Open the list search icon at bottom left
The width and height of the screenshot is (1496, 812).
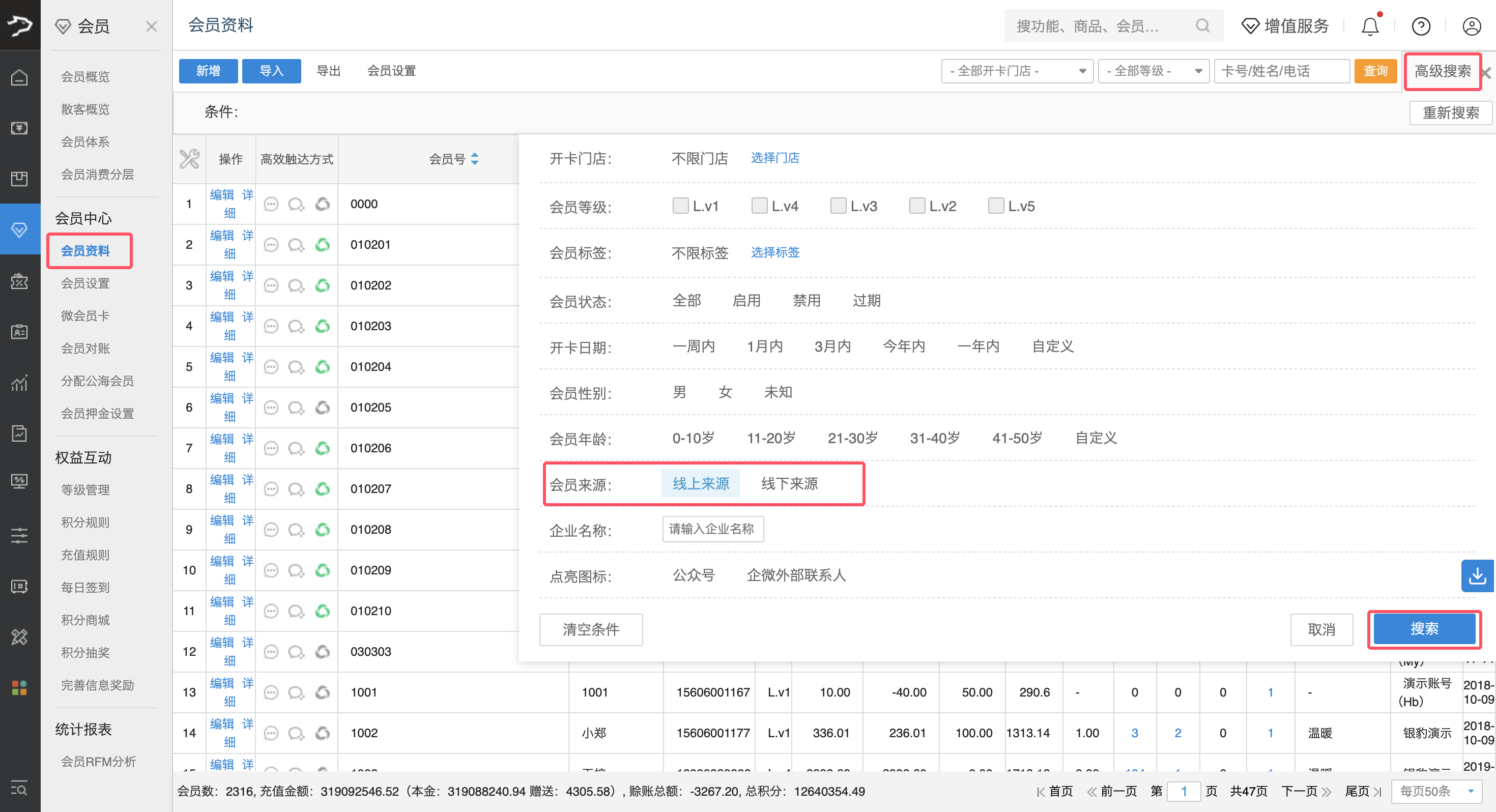click(x=19, y=789)
